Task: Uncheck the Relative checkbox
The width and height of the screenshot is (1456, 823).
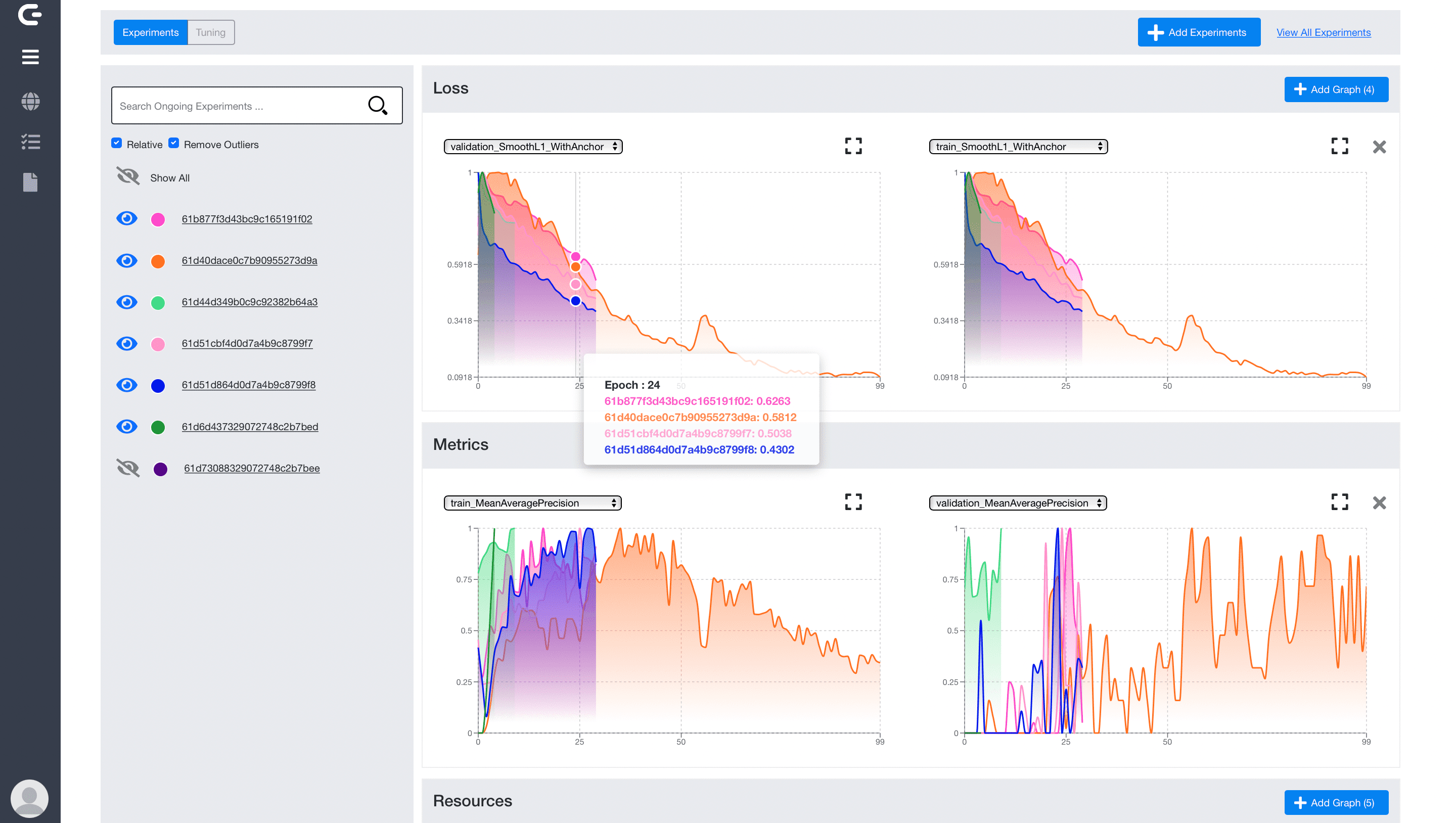Action: click(x=116, y=144)
